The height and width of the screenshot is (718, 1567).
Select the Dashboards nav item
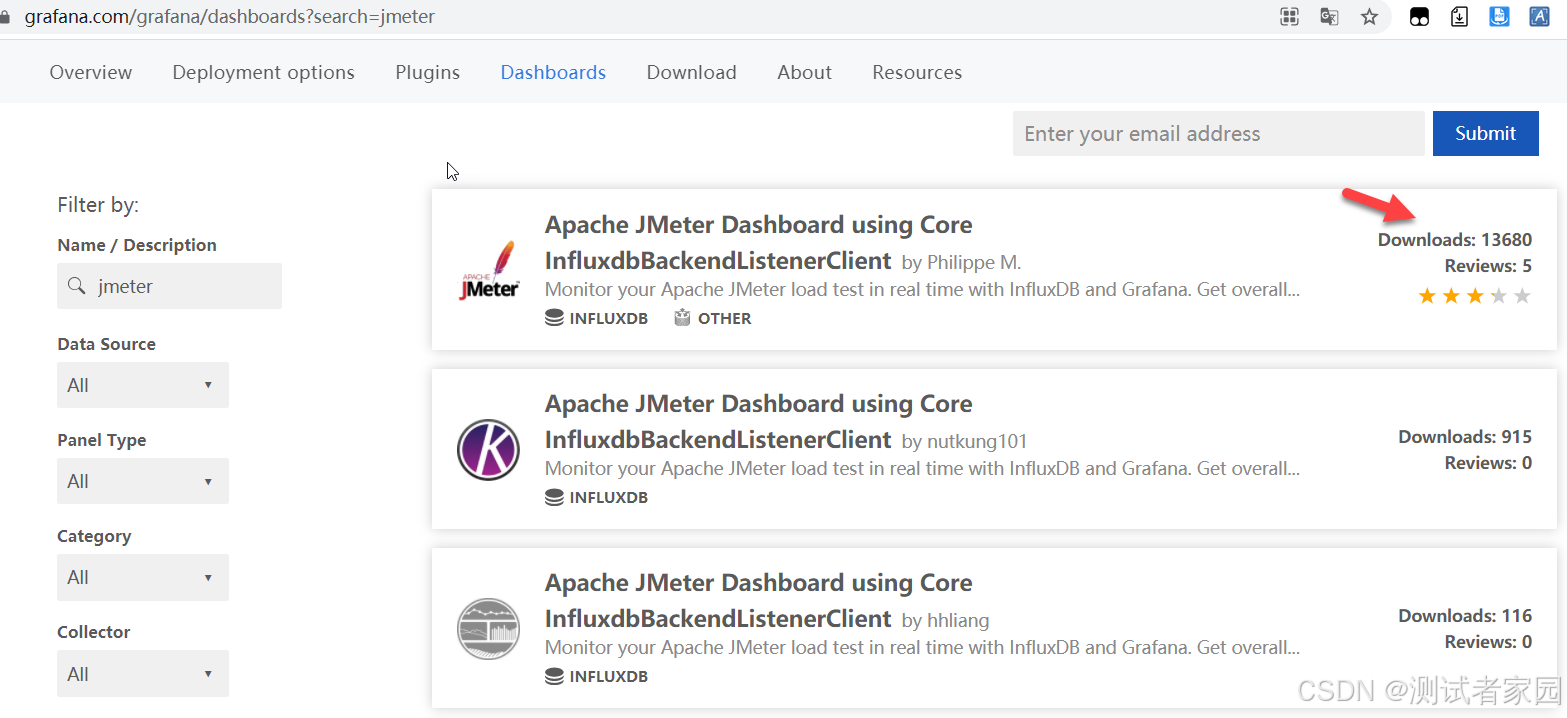click(x=553, y=72)
